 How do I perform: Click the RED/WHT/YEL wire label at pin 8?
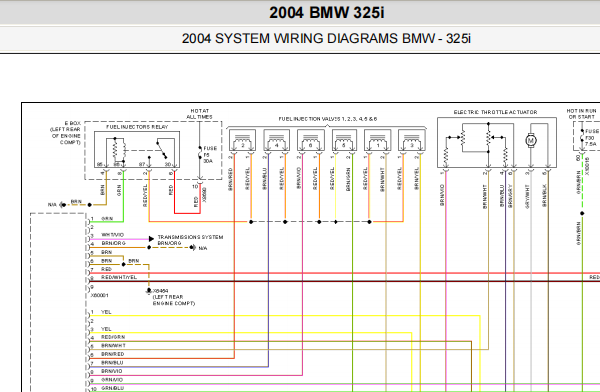pyautogui.click(x=119, y=277)
